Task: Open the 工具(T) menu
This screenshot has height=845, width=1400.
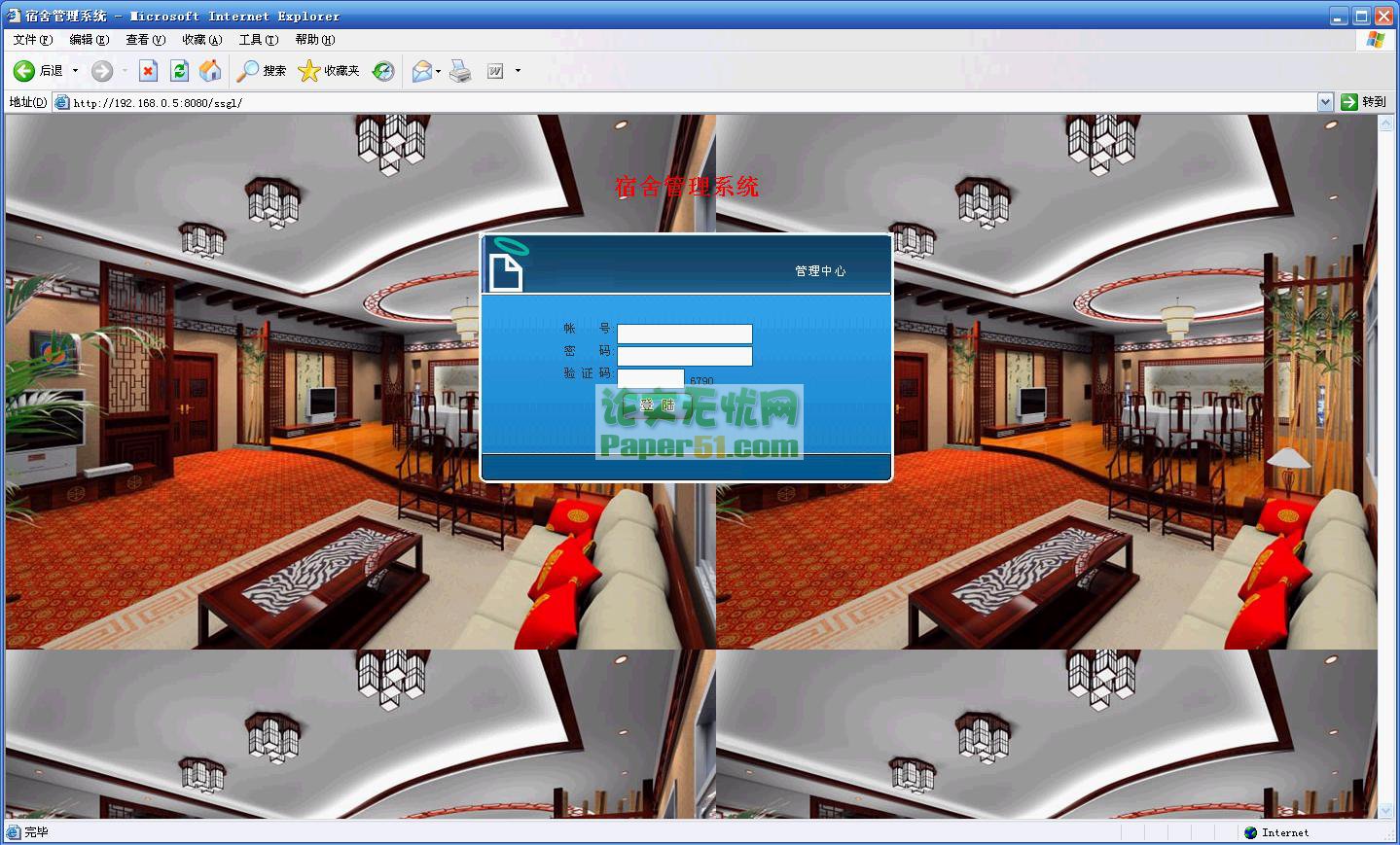Action: (x=259, y=40)
